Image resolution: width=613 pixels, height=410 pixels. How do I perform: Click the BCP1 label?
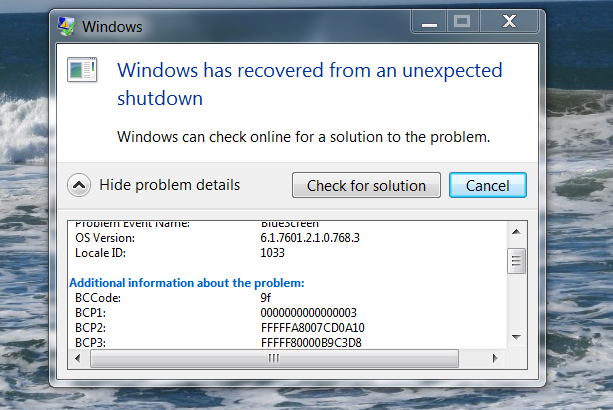90,313
